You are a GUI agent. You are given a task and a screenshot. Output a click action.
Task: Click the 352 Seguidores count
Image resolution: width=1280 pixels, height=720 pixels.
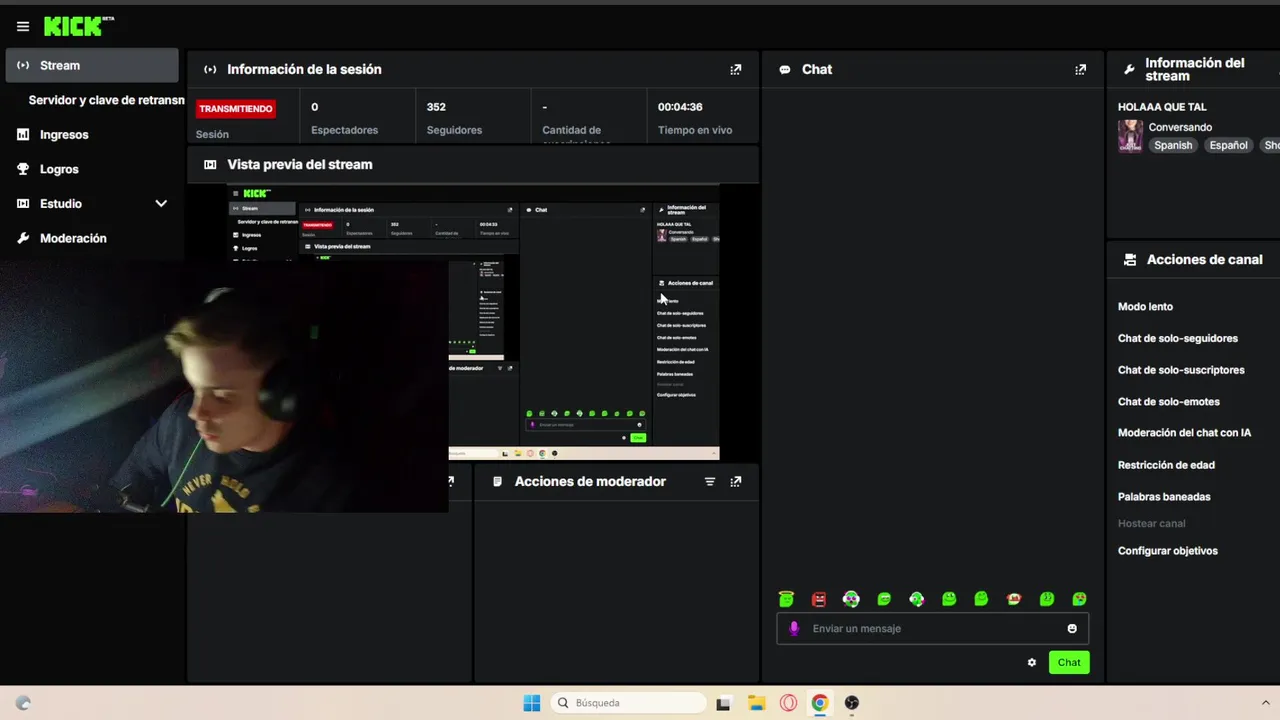tap(436, 107)
